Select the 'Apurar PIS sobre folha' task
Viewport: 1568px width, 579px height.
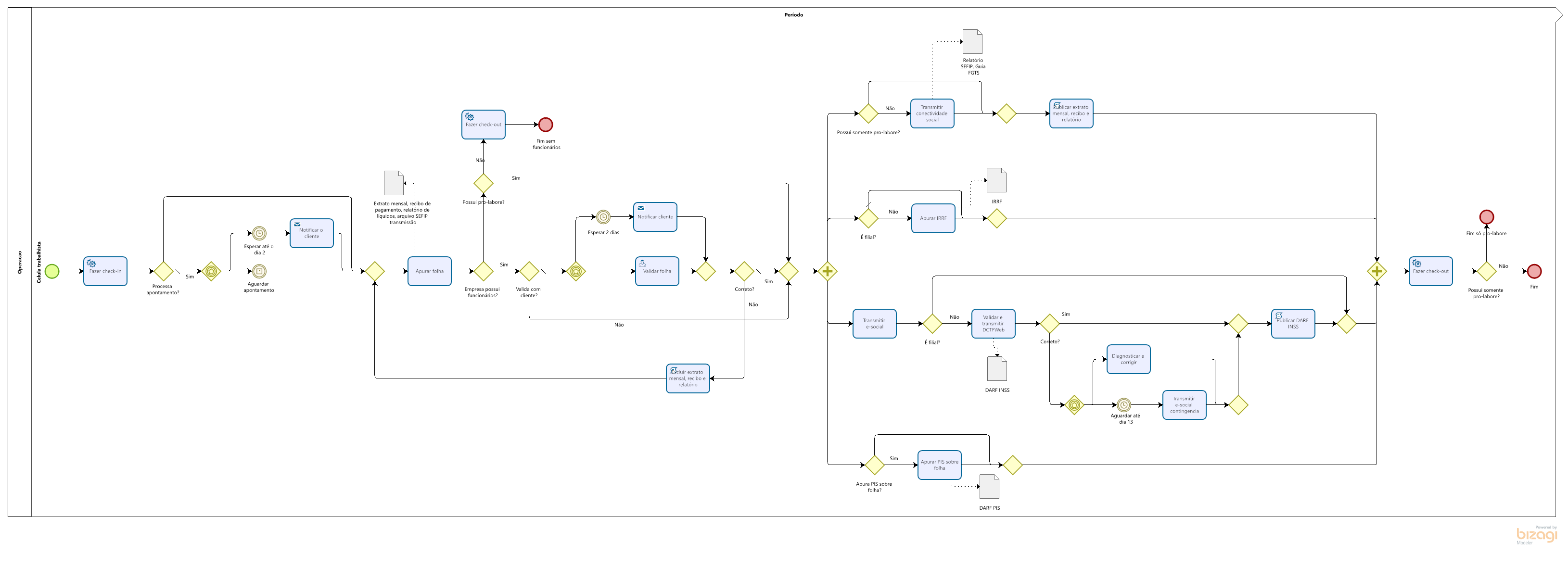pyautogui.click(x=940, y=466)
